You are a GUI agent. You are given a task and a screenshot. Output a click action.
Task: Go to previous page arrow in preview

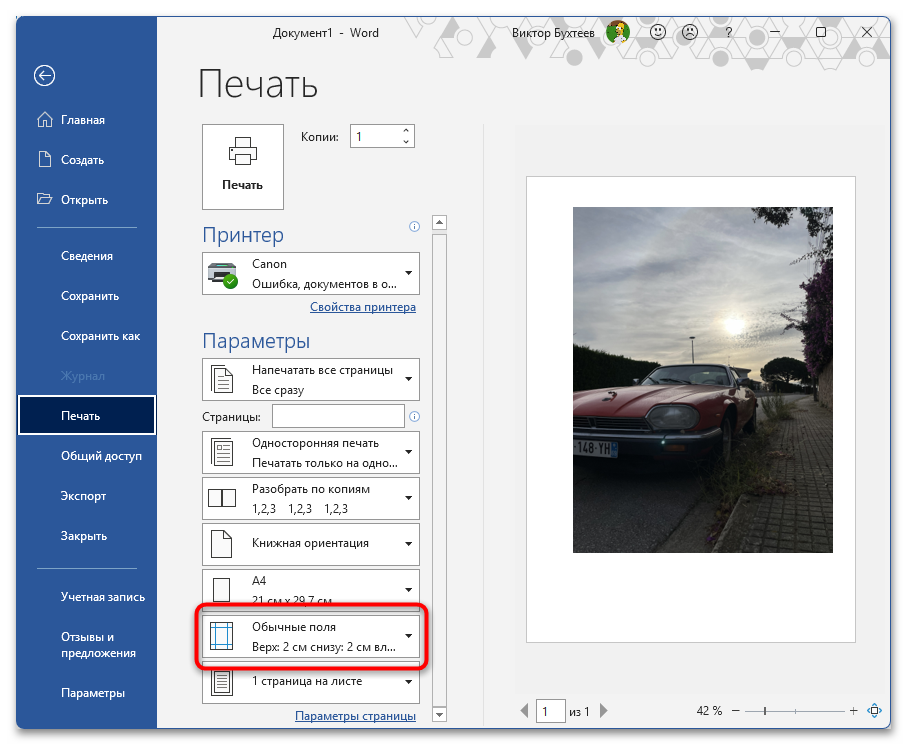click(x=525, y=711)
